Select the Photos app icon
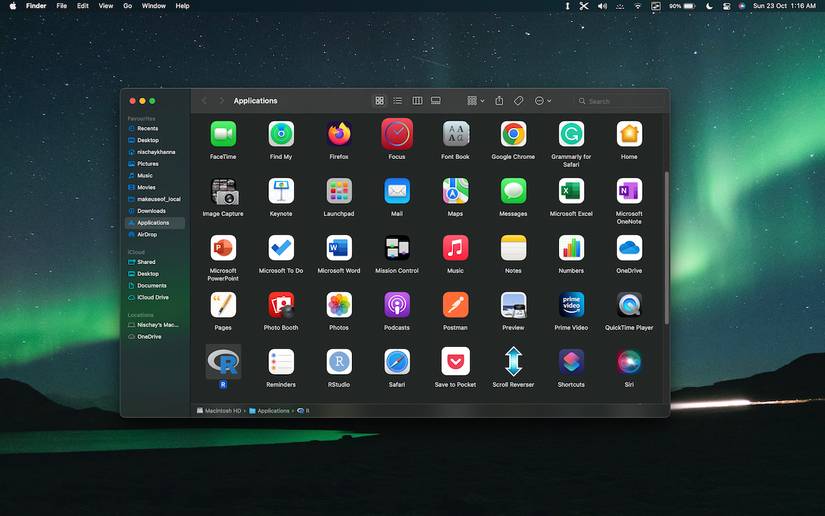The width and height of the screenshot is (825, 516). [339, 305]
